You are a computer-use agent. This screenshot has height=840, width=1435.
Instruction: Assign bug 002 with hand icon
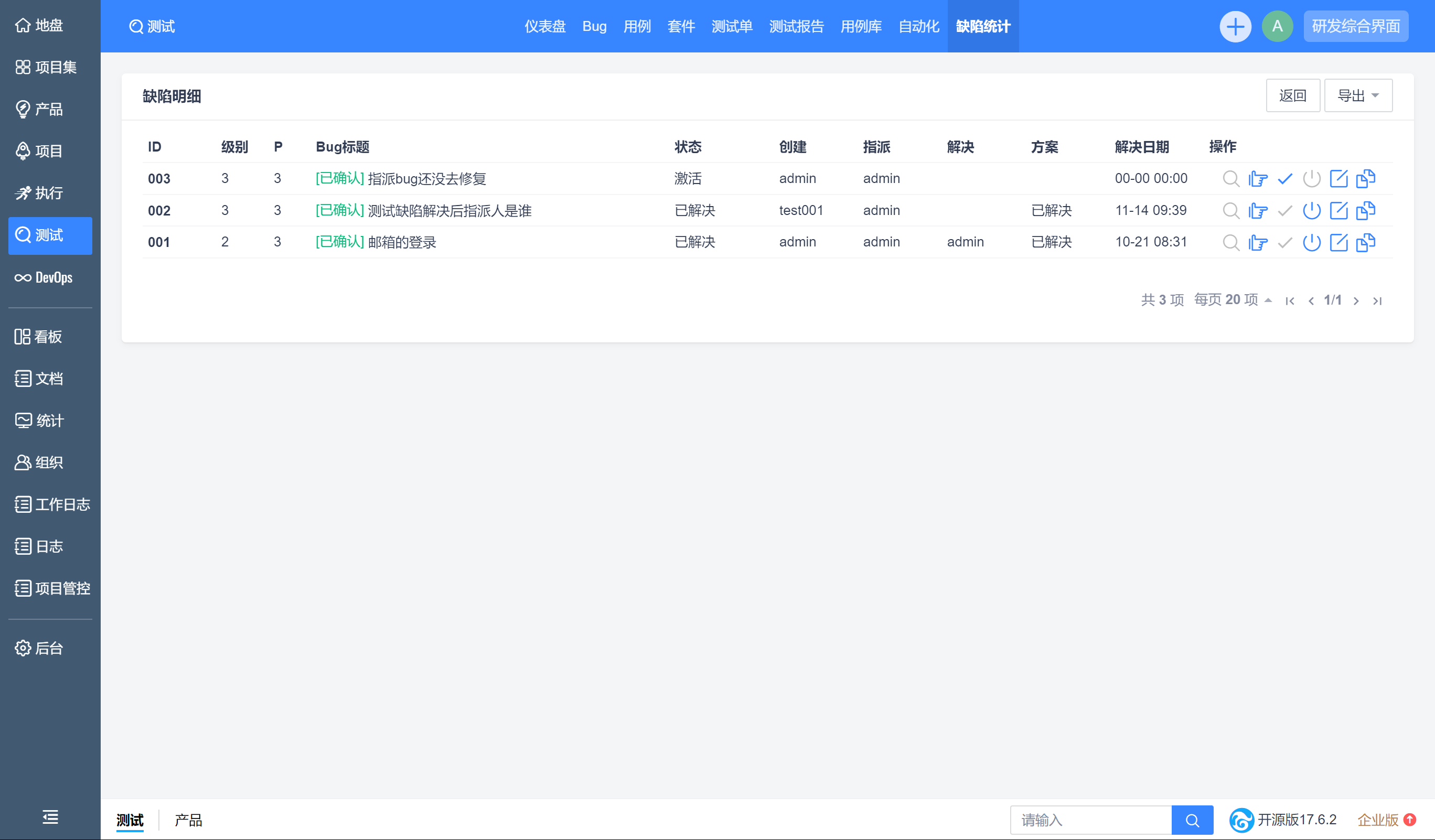tap(1257, 211)
